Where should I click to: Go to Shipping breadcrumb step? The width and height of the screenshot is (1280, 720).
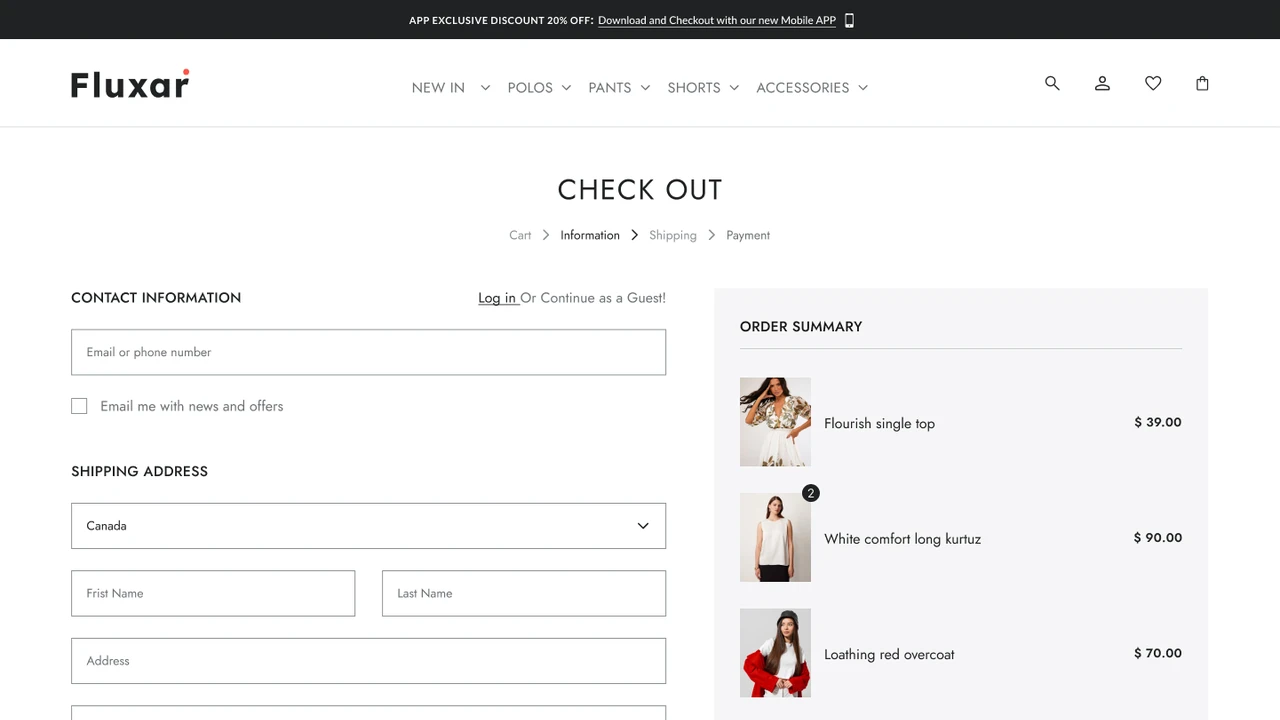pyautogui.click(x=672, y=235)
